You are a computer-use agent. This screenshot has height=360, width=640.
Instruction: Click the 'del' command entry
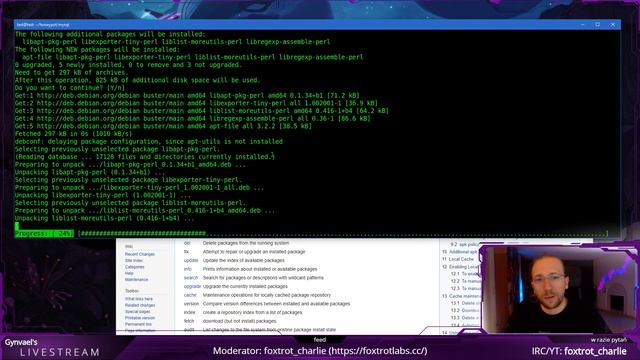tap(187, 243)
